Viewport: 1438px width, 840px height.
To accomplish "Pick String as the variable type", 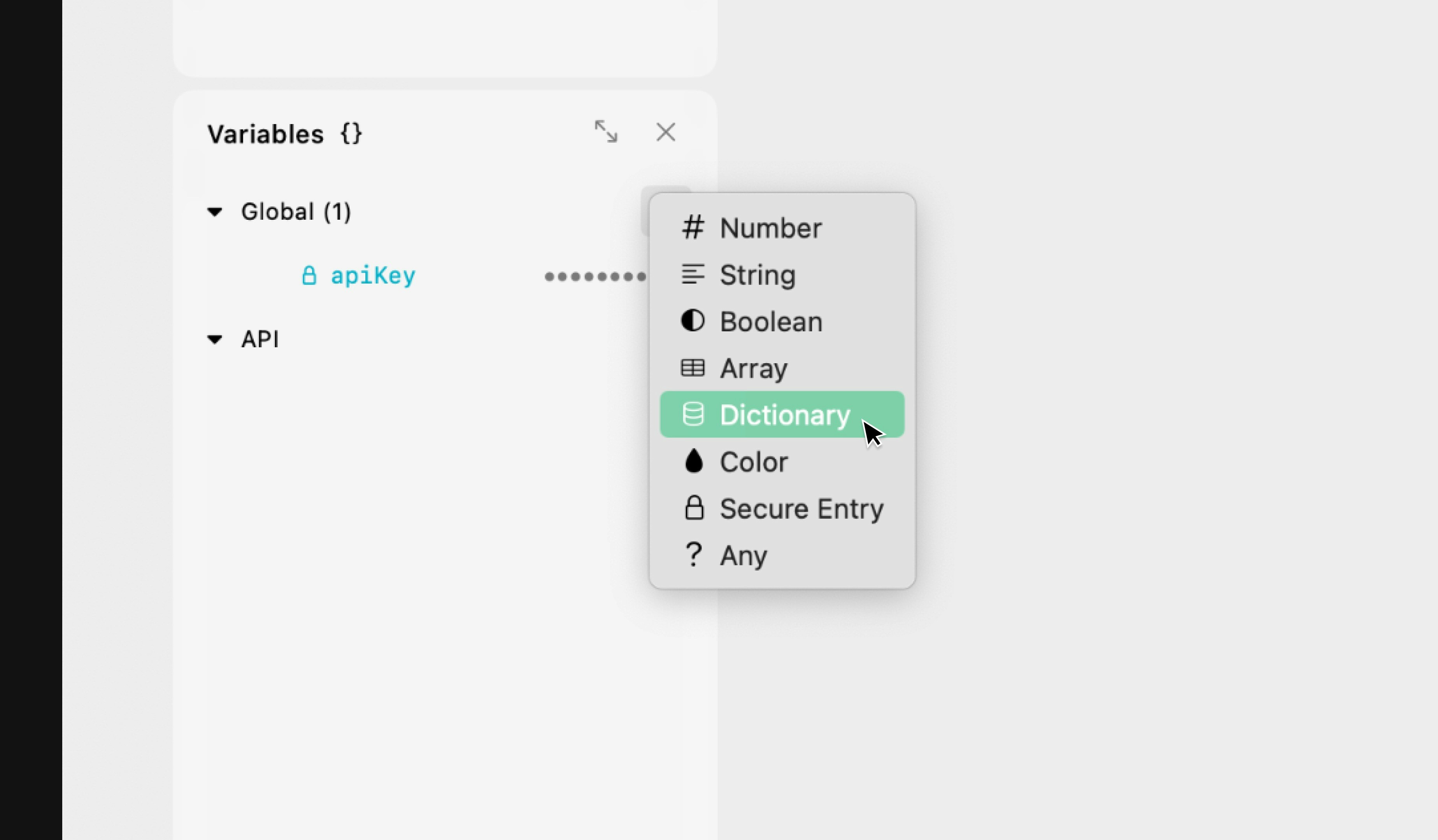I will tap(757, 275).
